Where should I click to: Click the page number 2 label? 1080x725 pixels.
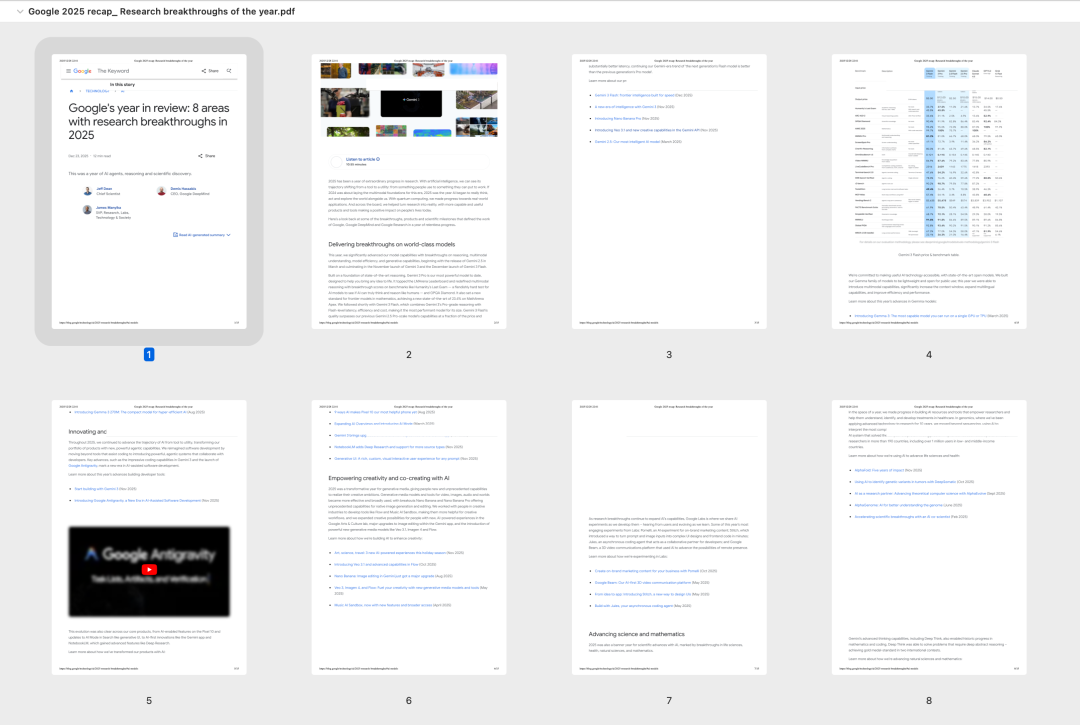(x=409, y=355)
